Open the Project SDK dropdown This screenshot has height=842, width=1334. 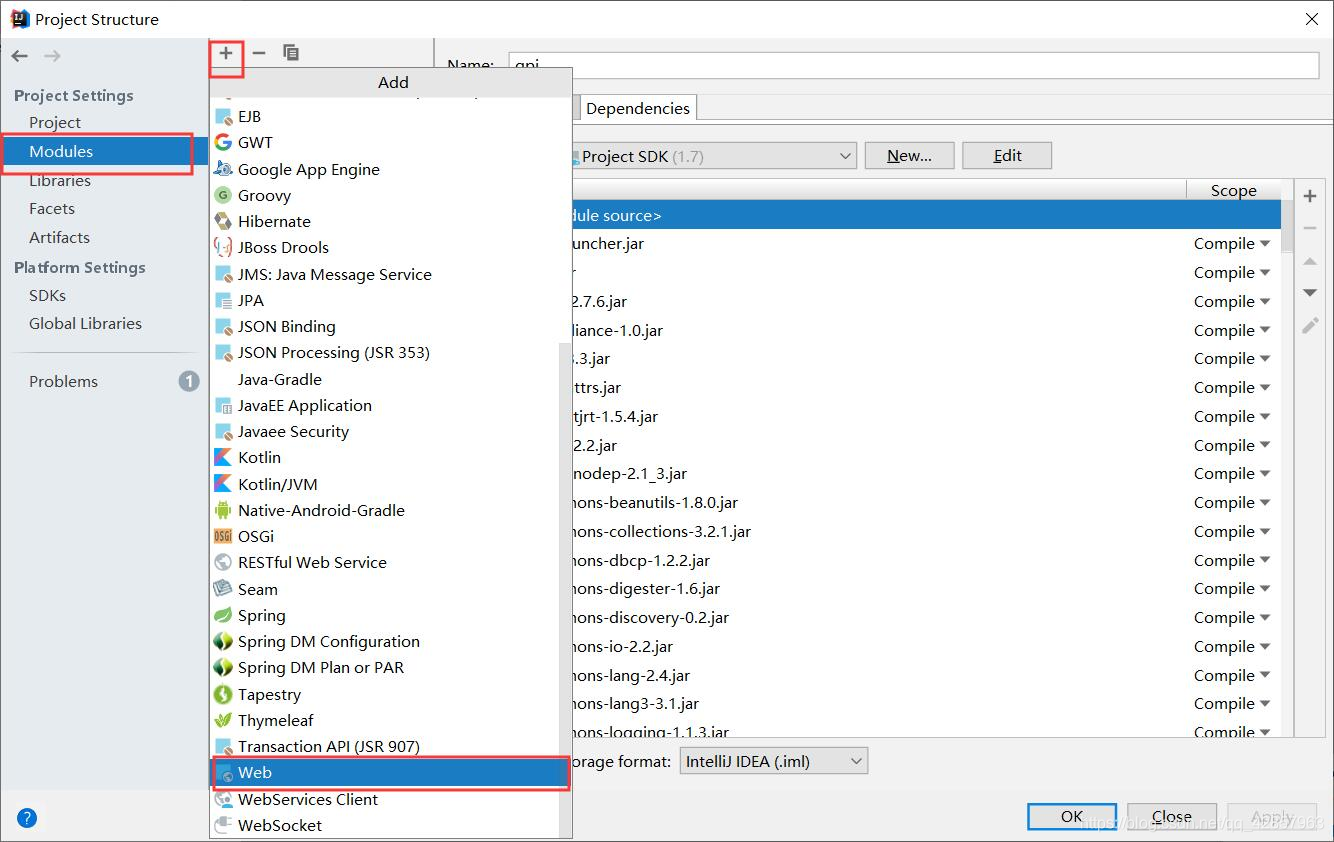pyautogui.click(x=713, y=156)
